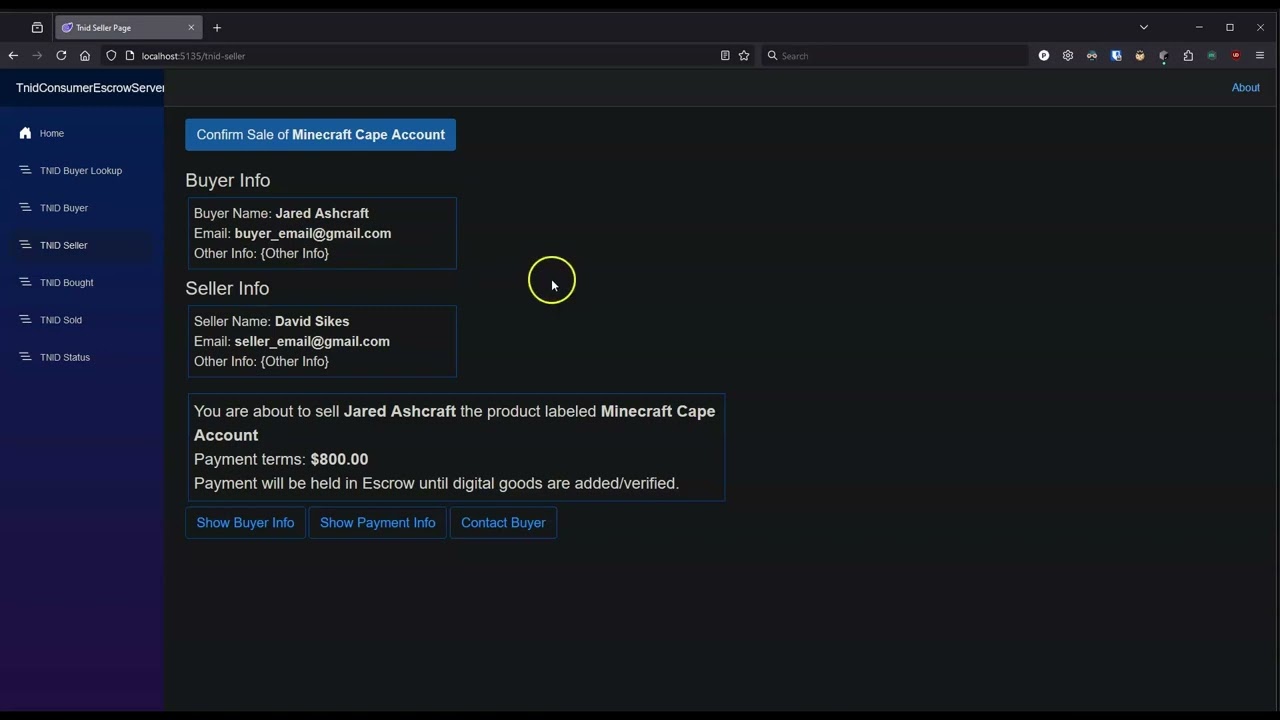Click the Buyer Info heading

tap(228, 180)
